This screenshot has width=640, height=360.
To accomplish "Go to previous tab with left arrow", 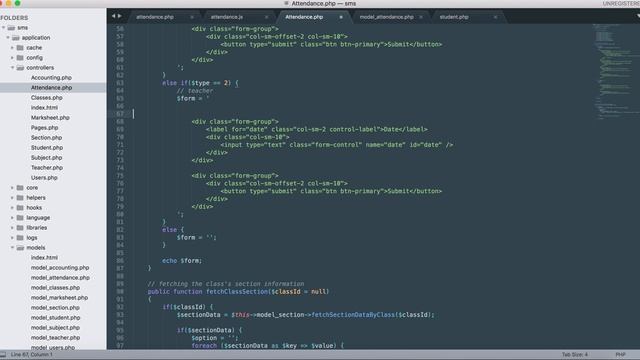I will point(114,16).
